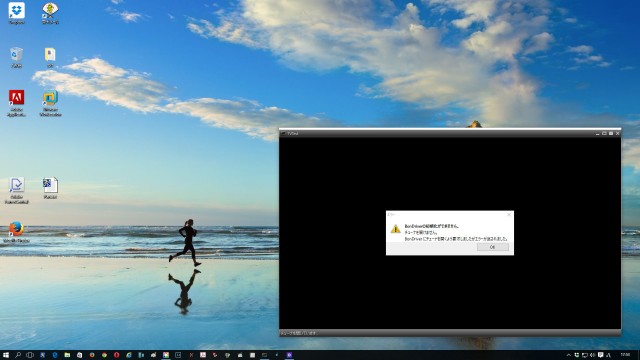Open the Action Center notification icon
This screenshot has height=360, width=640.
(600, 355)
